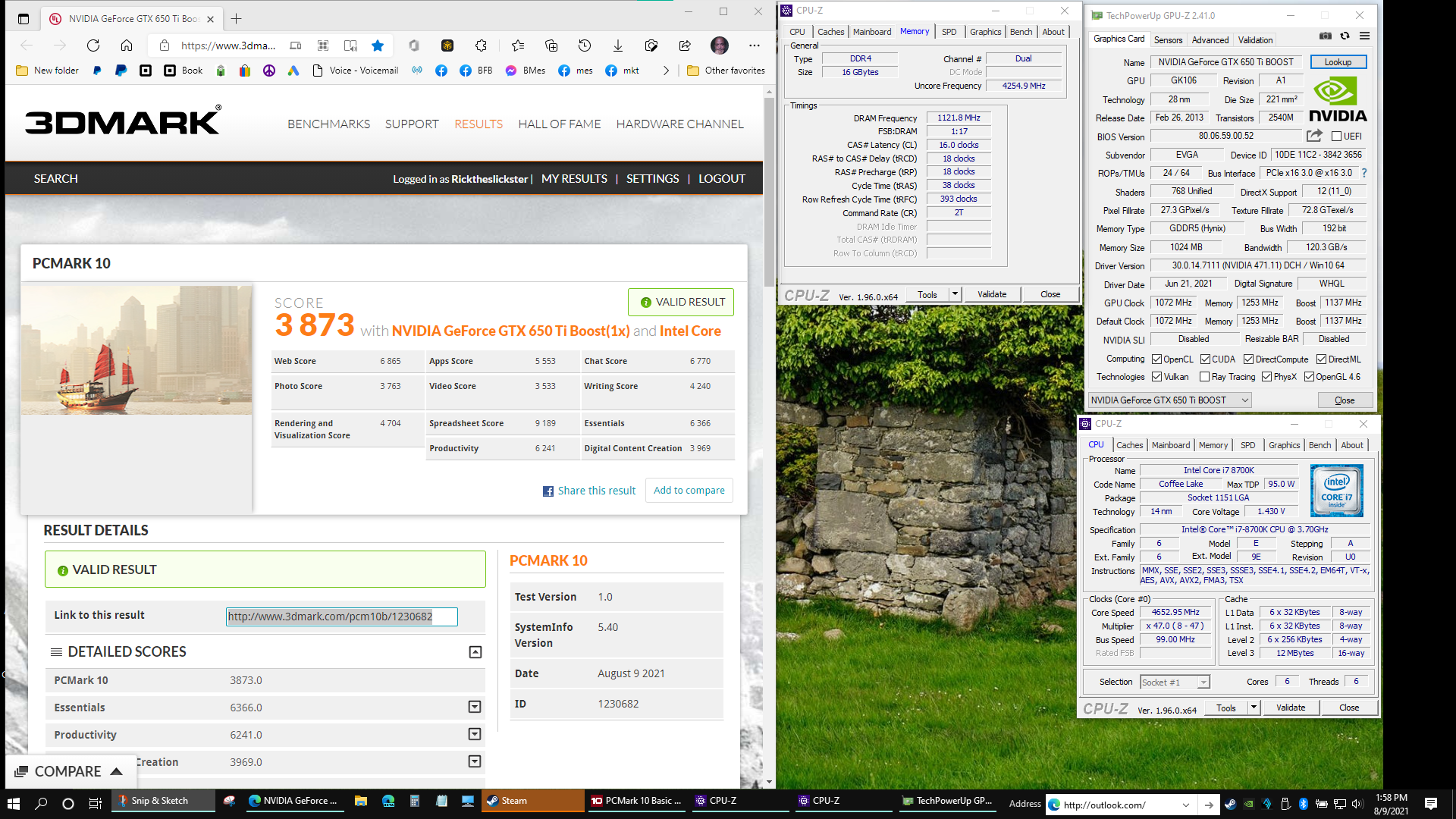Click the 3DMark logo

tap(124, 121)
